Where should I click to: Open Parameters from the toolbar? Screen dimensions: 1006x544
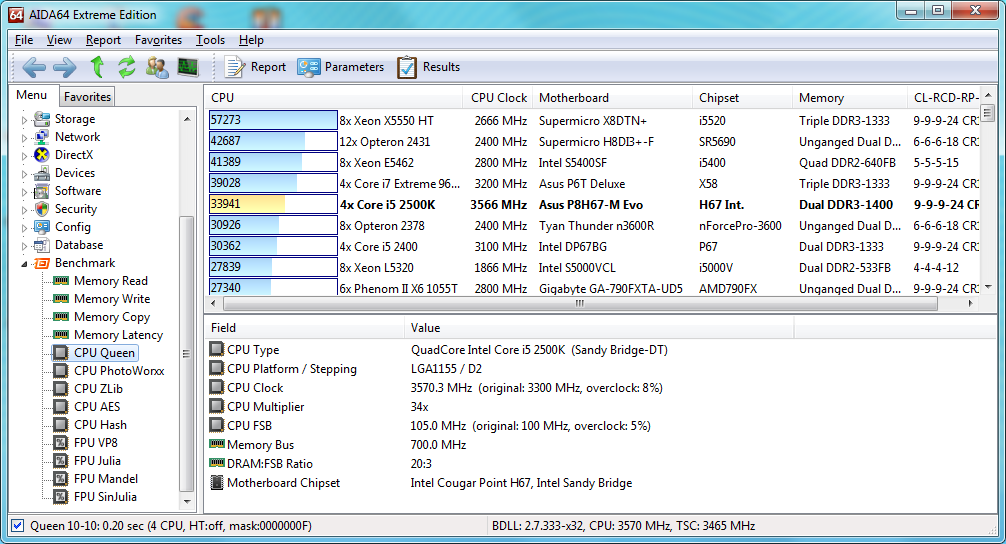341,67
